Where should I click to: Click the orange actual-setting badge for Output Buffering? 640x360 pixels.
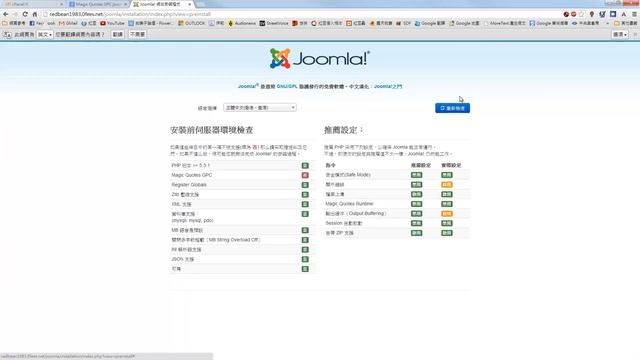[x=447, y=213]
